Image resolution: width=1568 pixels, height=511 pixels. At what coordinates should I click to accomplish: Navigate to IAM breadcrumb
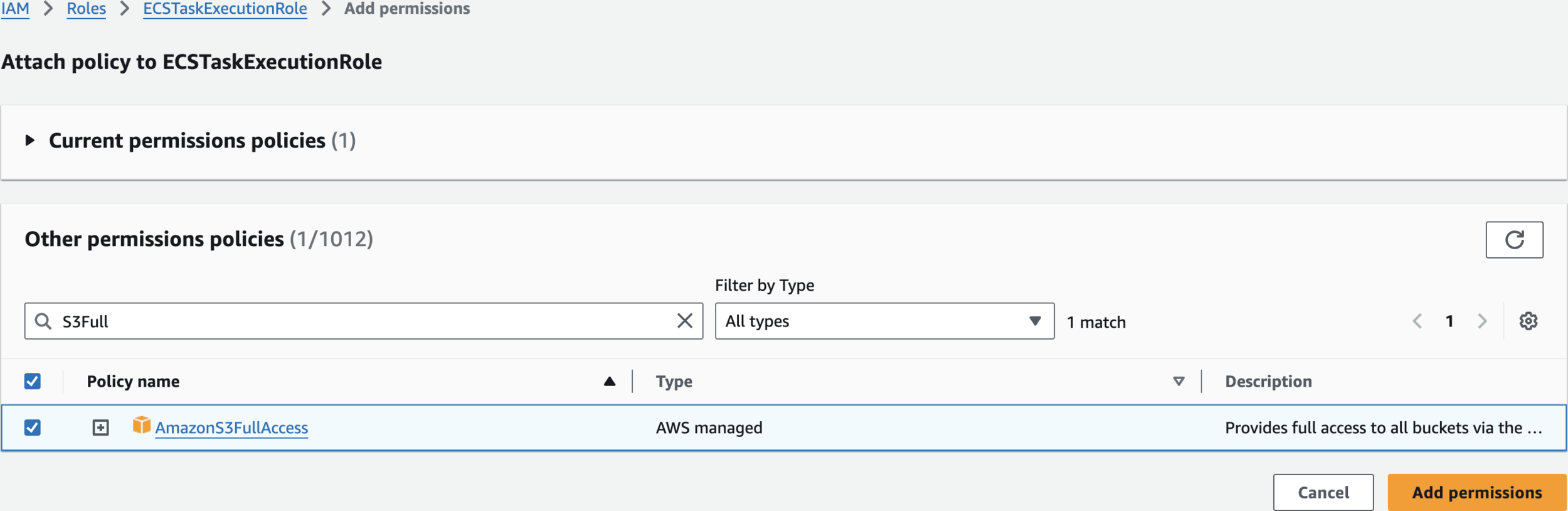pos(15,9)
